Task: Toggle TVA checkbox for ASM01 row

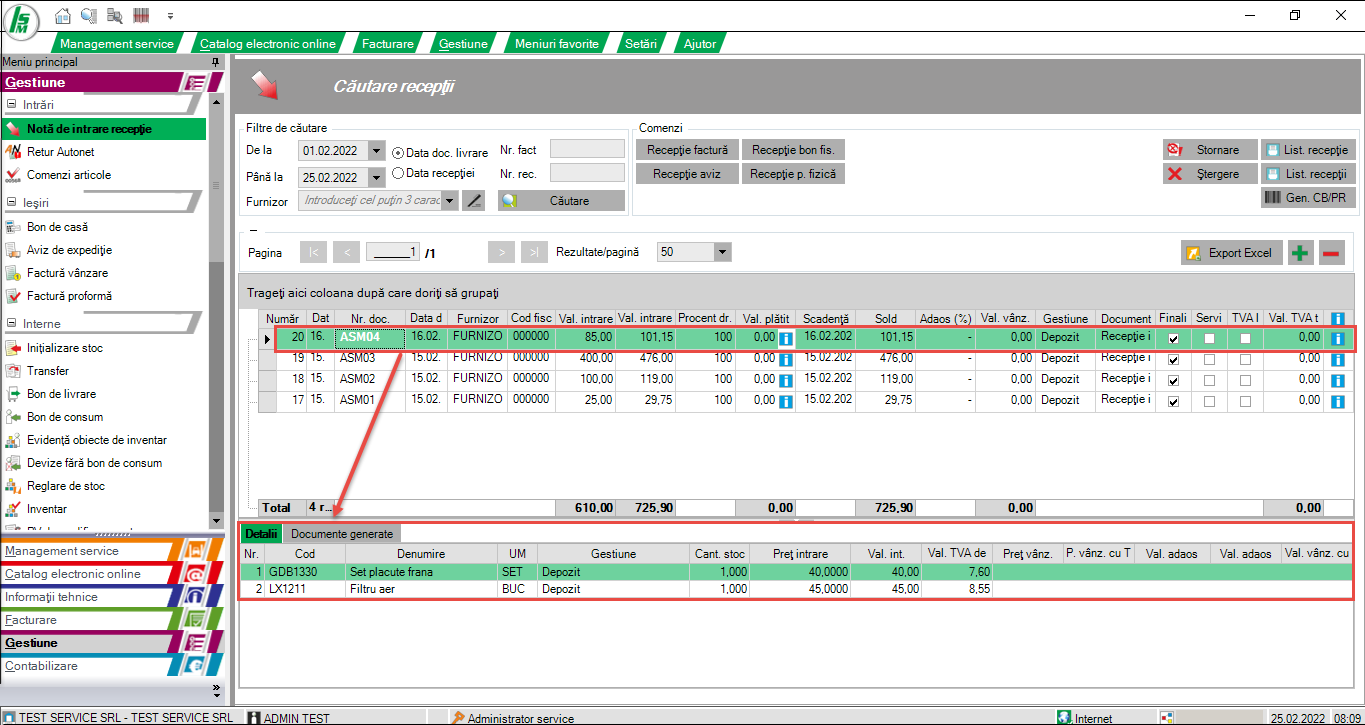Action: [1245, 402]
